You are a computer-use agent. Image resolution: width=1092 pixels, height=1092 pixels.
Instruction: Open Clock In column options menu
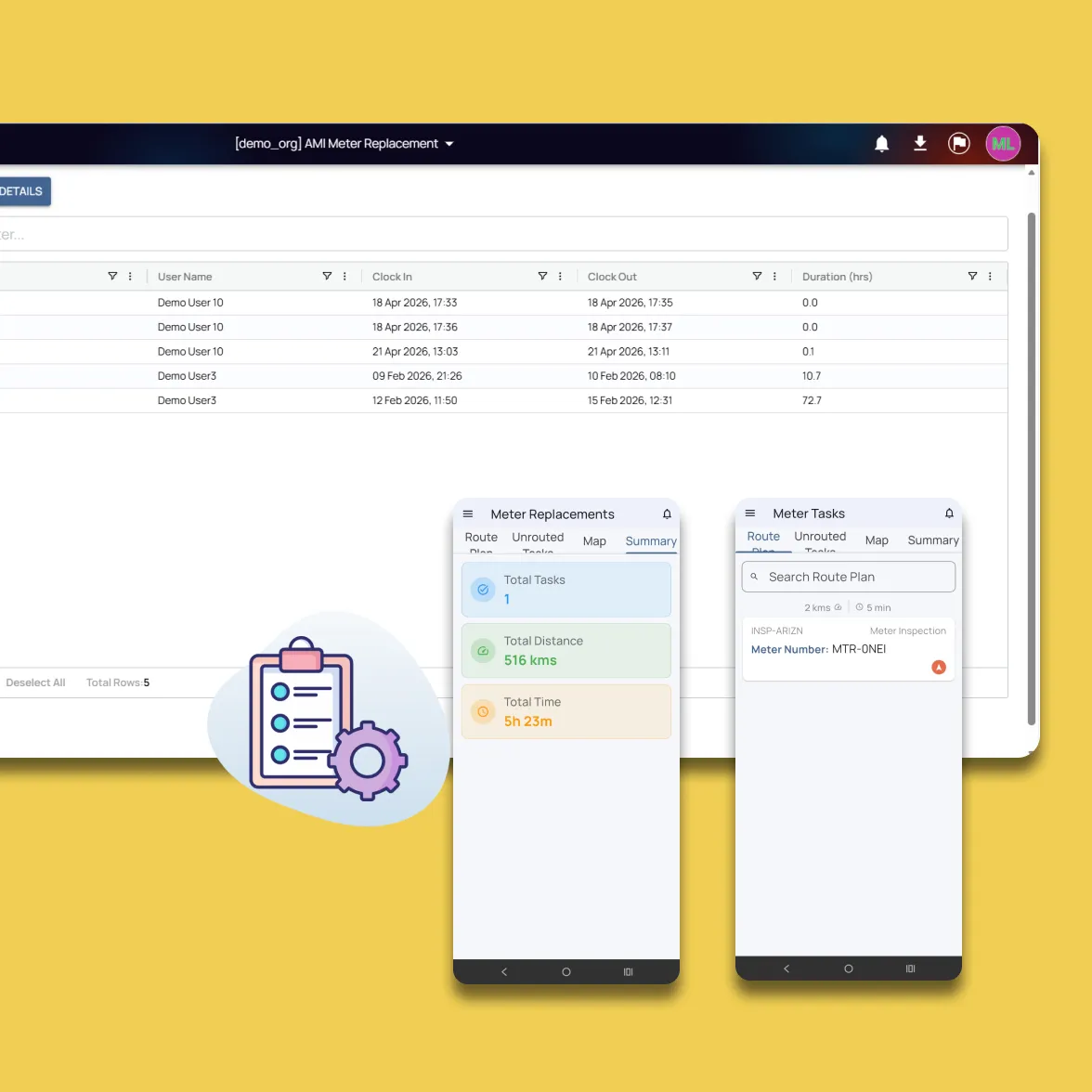[x=560, y=276]
